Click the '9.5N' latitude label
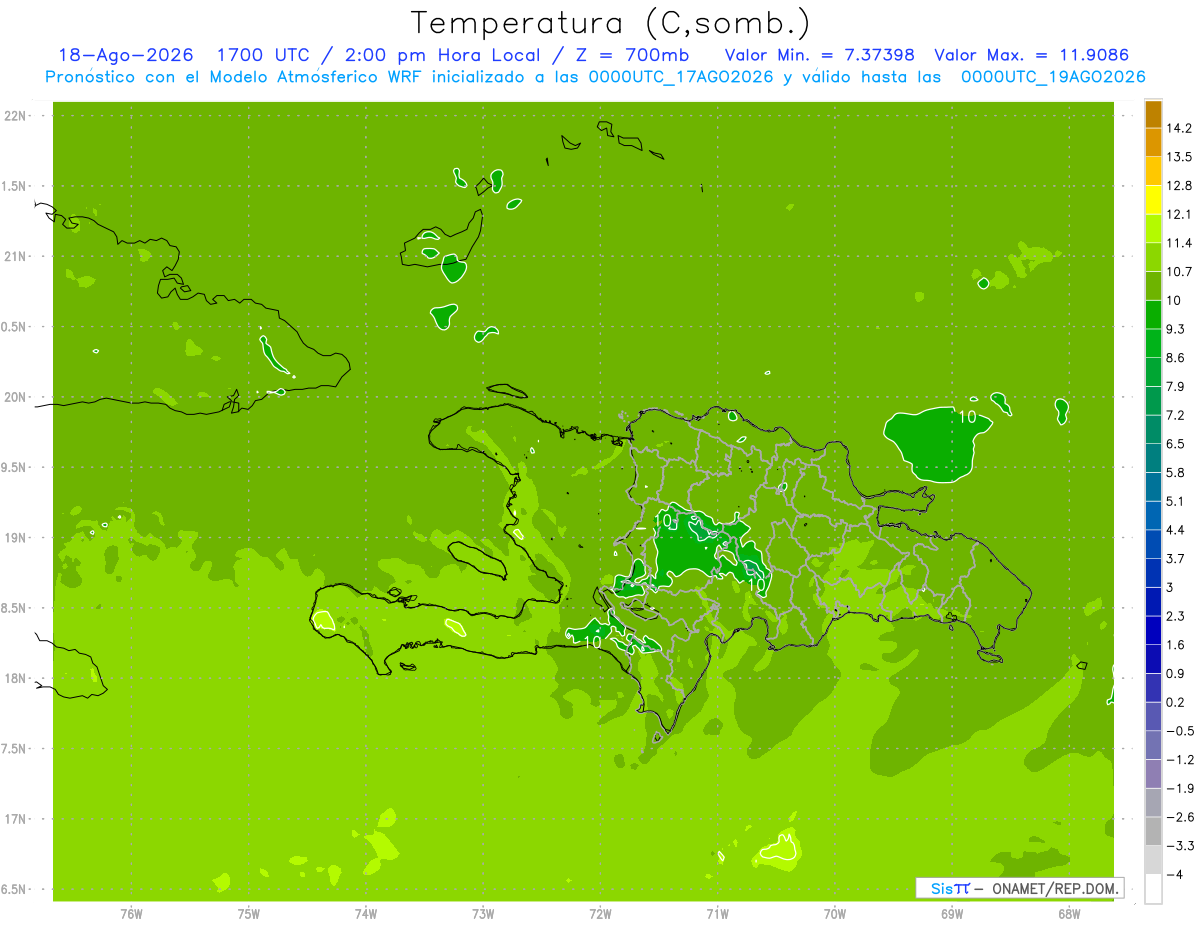1200x927 pixels. [x=14, y=468]
